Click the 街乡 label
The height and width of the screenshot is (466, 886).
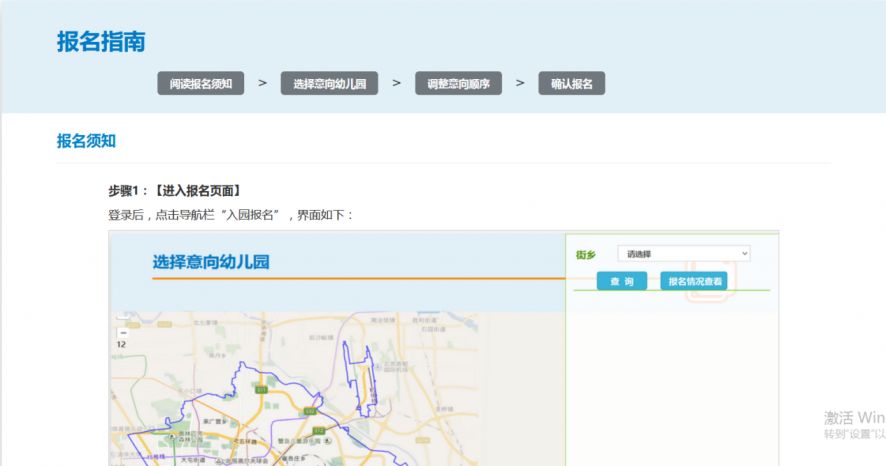click(x=586, y=255)
